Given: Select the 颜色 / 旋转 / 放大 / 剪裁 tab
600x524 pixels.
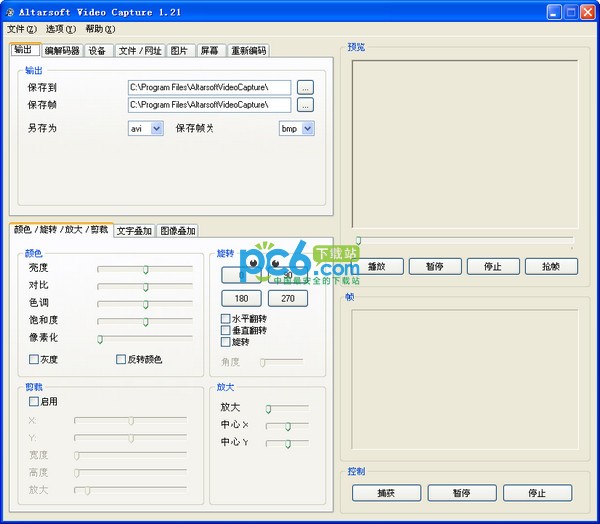Looking at the screenshot, I should click(x=61, y=230).
